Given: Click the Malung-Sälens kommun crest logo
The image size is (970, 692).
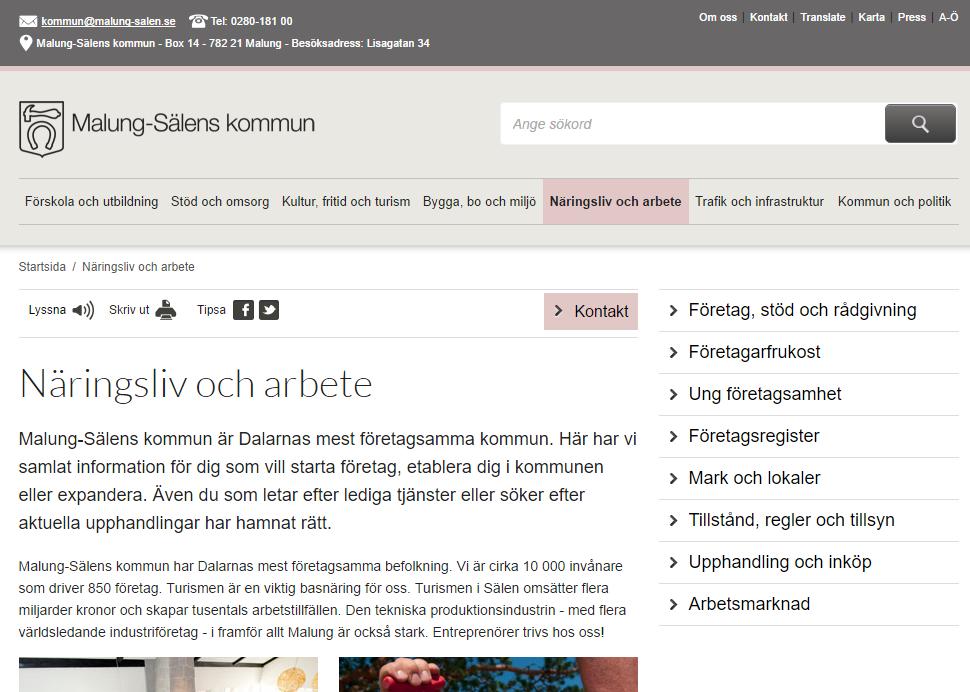Looking at the screenshot, I should [x=41, y=129].
